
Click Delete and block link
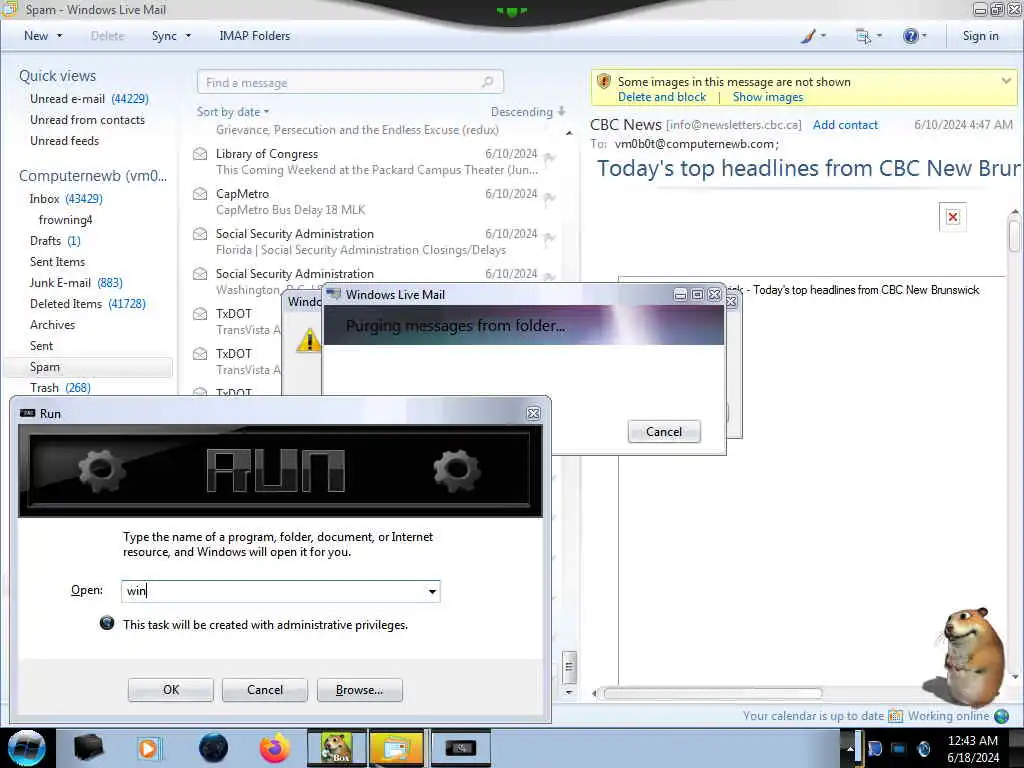tap(662, 97)
